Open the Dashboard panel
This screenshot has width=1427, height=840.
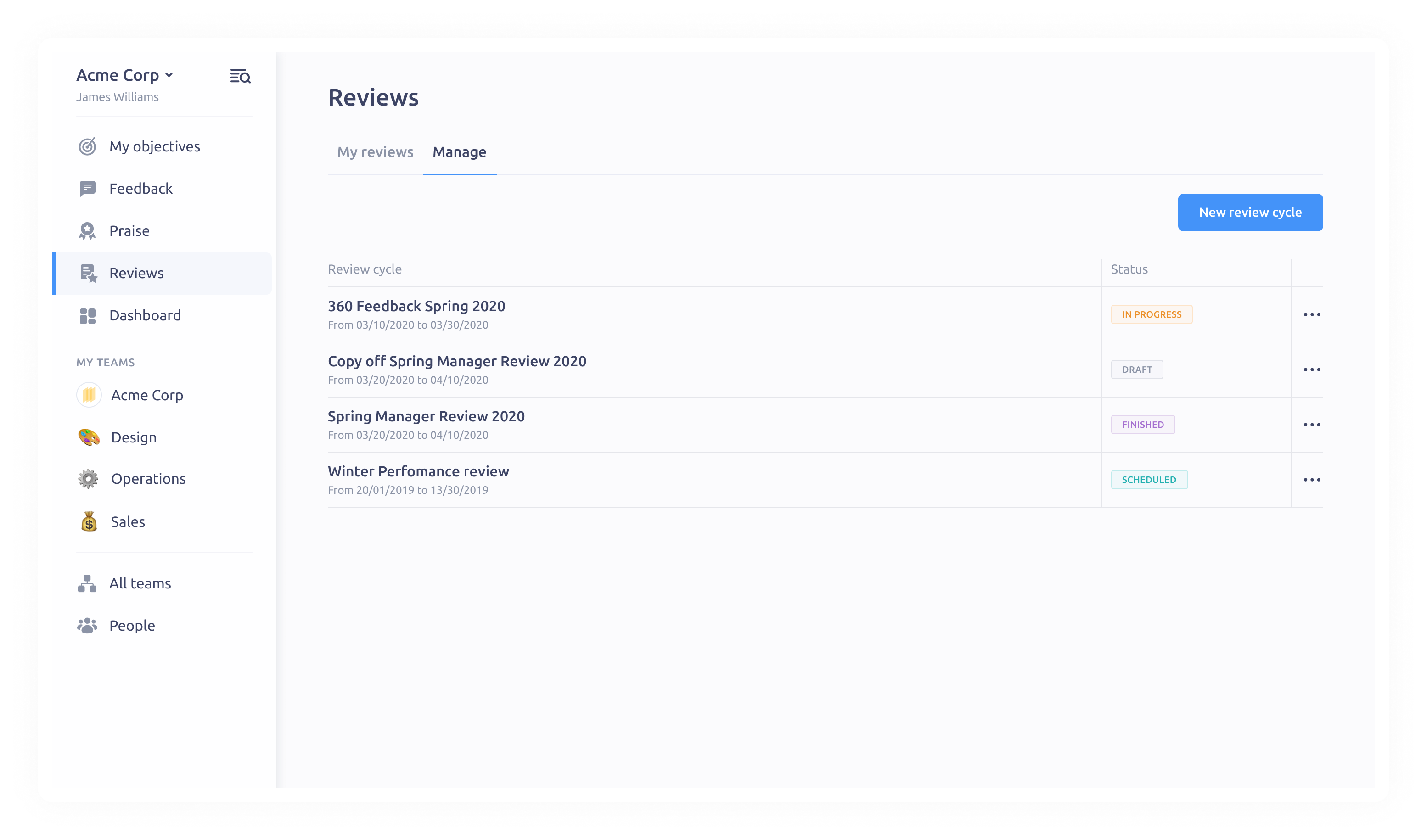tap(145, 315)
